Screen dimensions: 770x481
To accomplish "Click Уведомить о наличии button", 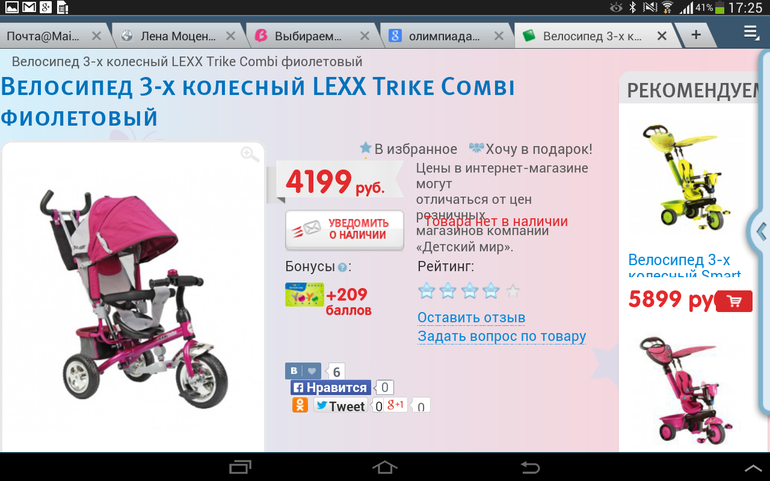I will 345,230.
